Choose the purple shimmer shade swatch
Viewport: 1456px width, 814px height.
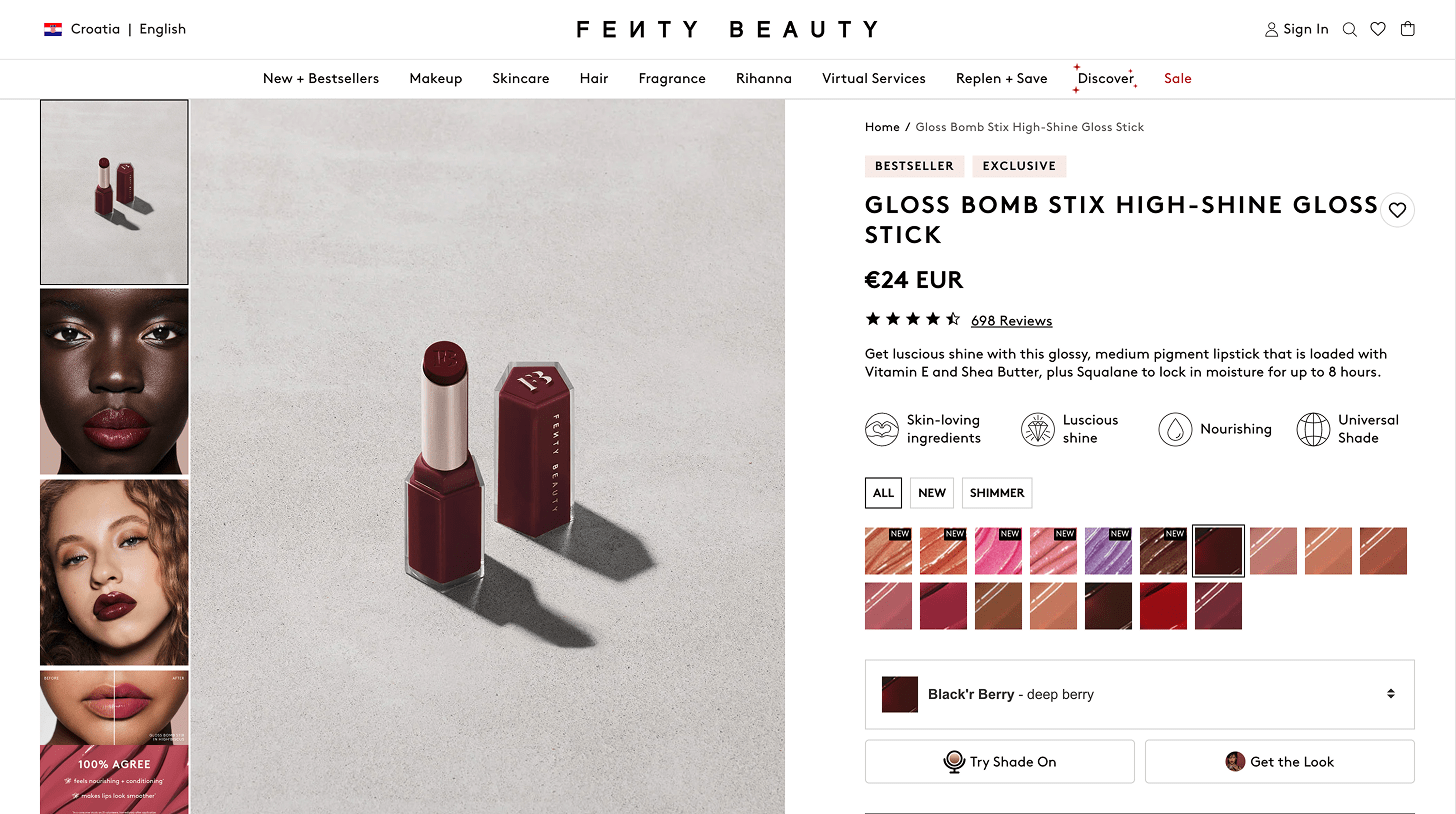pyautogui.click(x=1108, y=551)
